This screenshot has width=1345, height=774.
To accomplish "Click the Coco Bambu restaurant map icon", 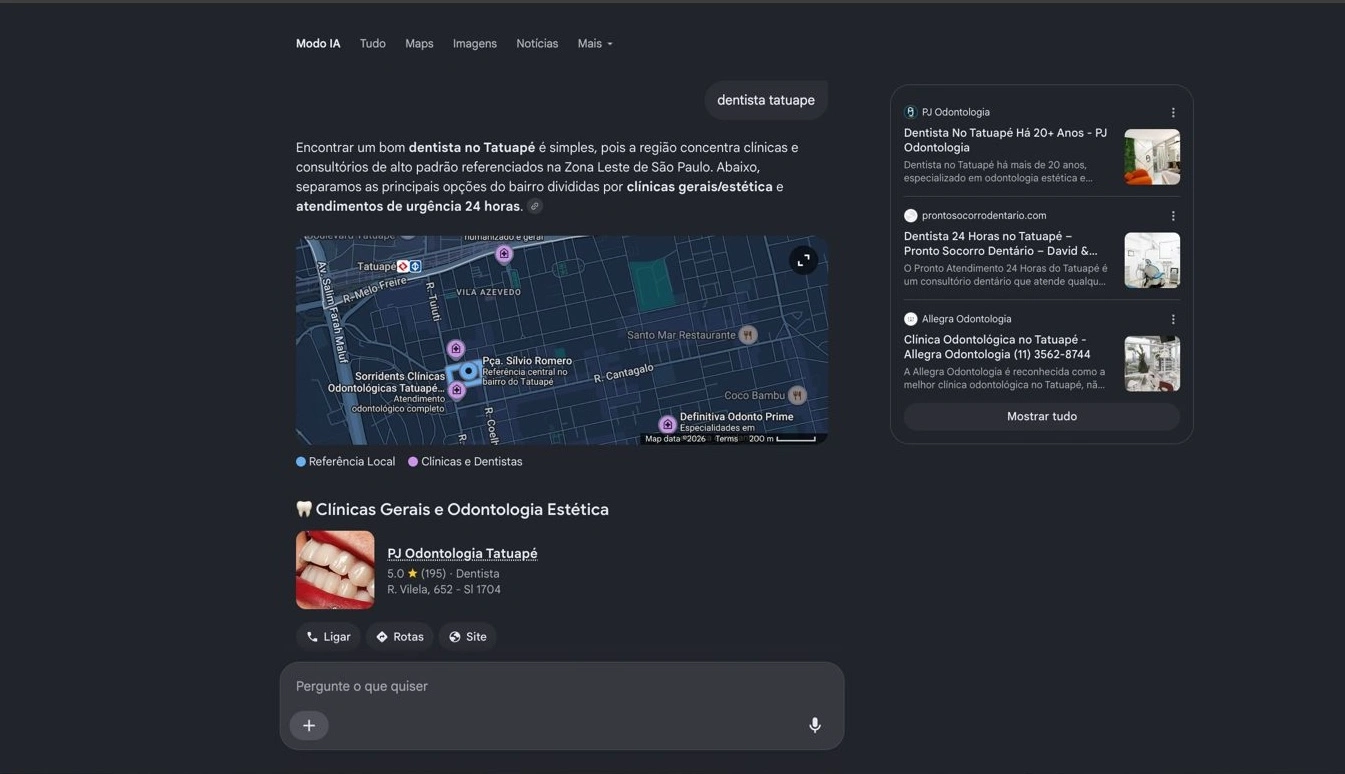I will (796, 395).
